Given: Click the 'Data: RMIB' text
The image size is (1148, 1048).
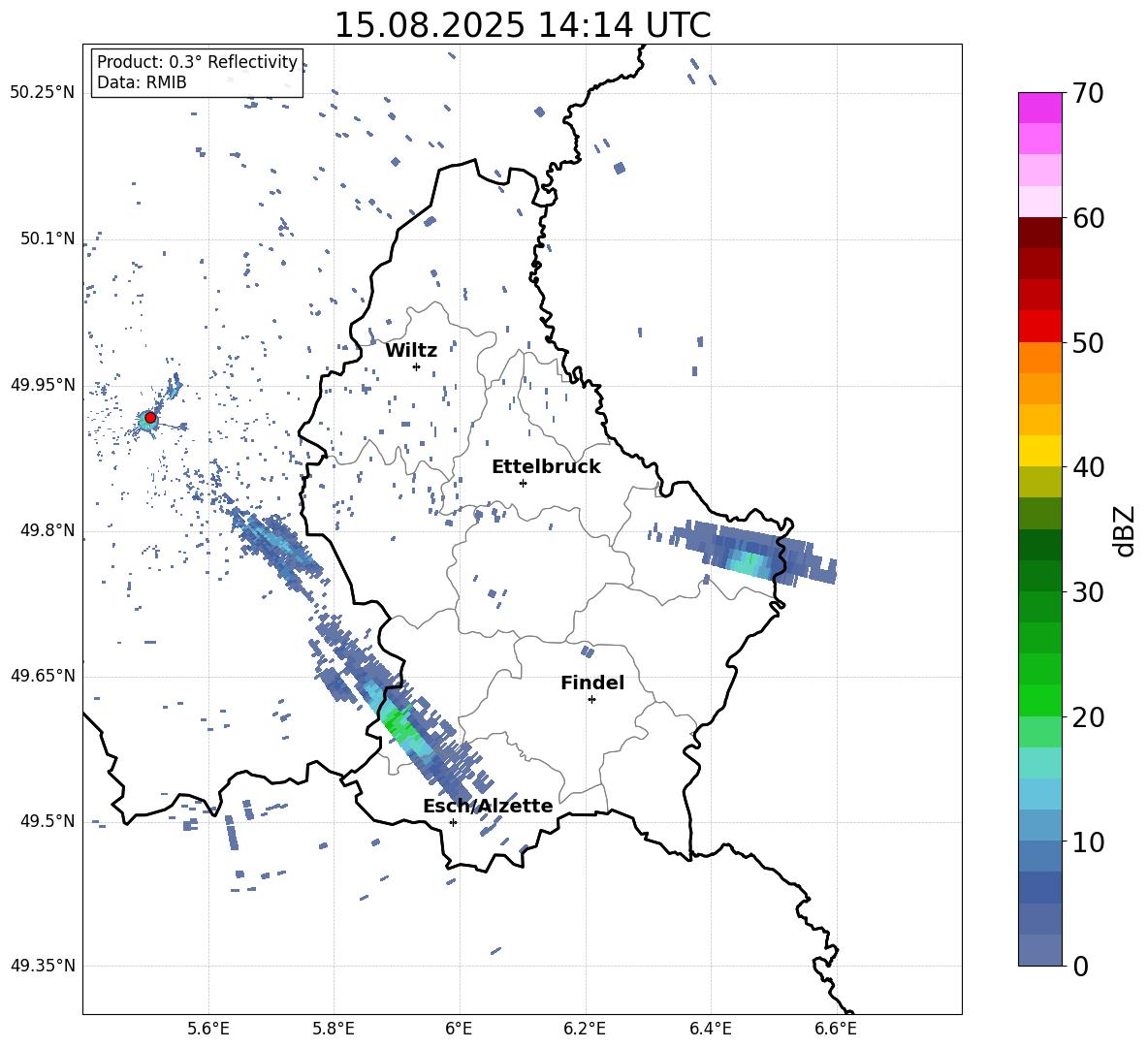Looking at the screenshot, I should [142, 82].
